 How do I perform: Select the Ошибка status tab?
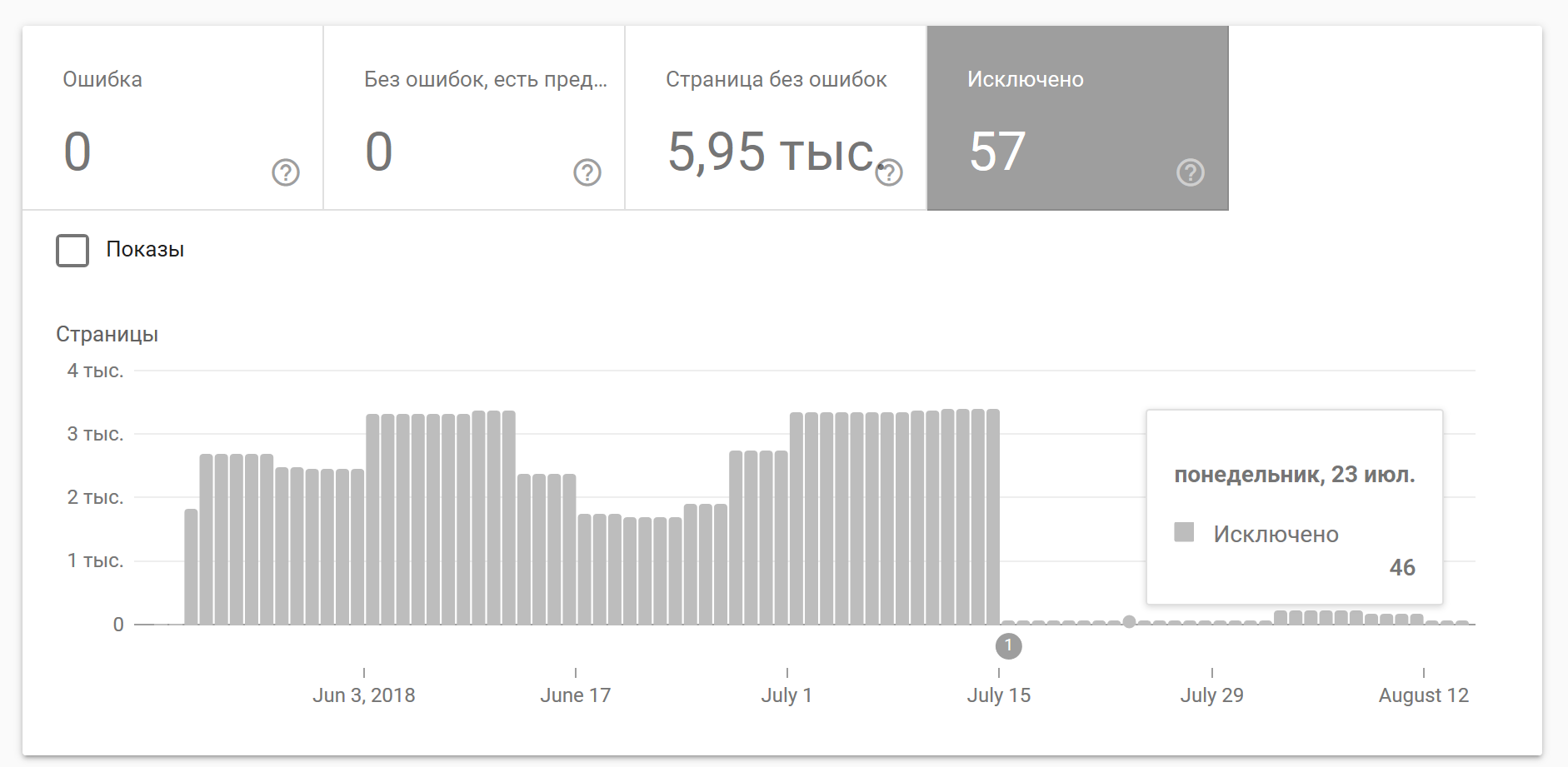pos(172,117)
